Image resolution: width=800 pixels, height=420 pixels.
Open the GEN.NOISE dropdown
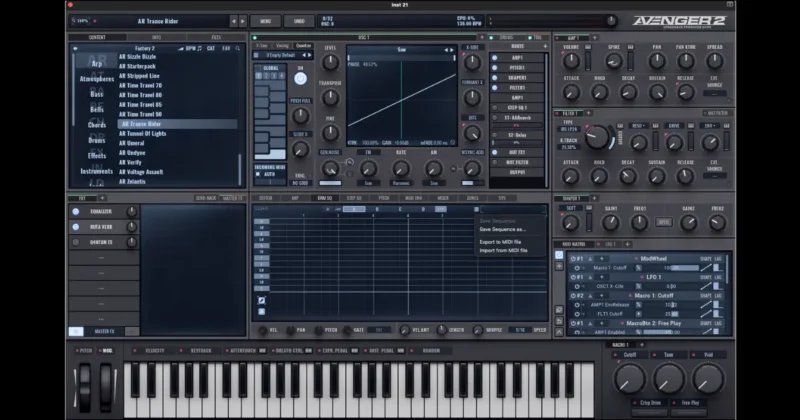pyautogui.click(x=330, y=153)
